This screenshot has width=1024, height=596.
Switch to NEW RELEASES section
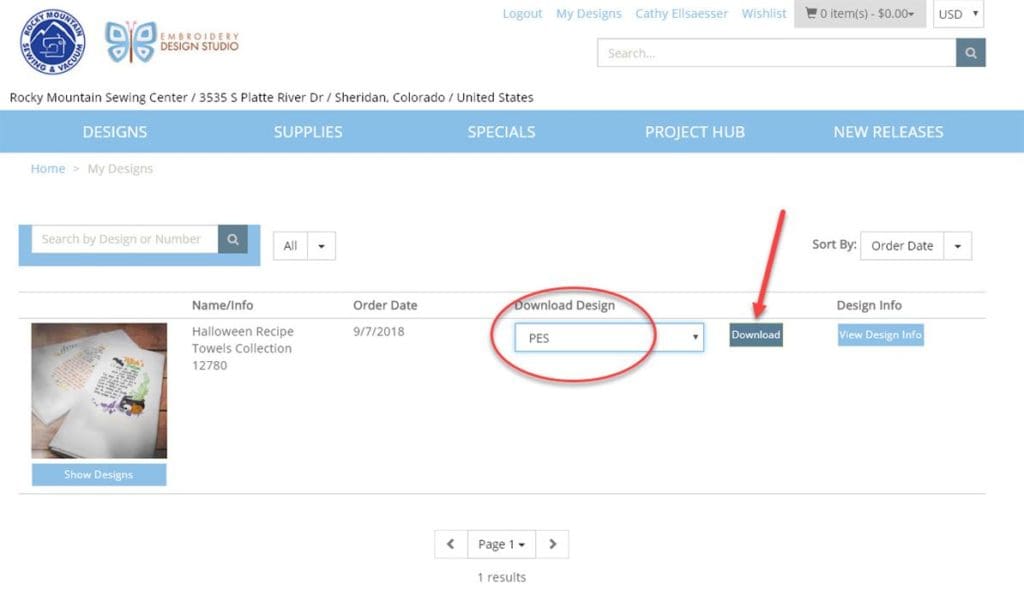point(888,131)
